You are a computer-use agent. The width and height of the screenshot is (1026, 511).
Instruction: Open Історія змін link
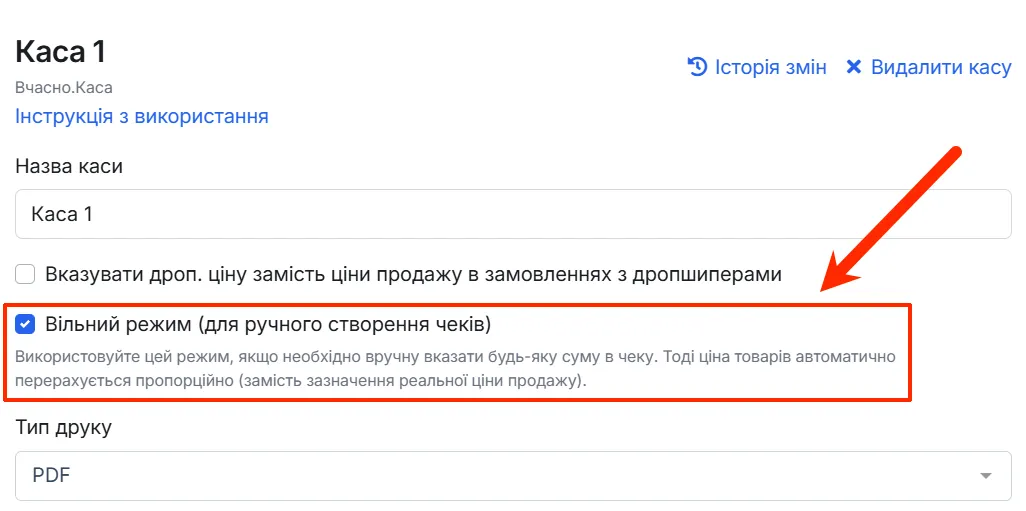[x=770, y=67]
